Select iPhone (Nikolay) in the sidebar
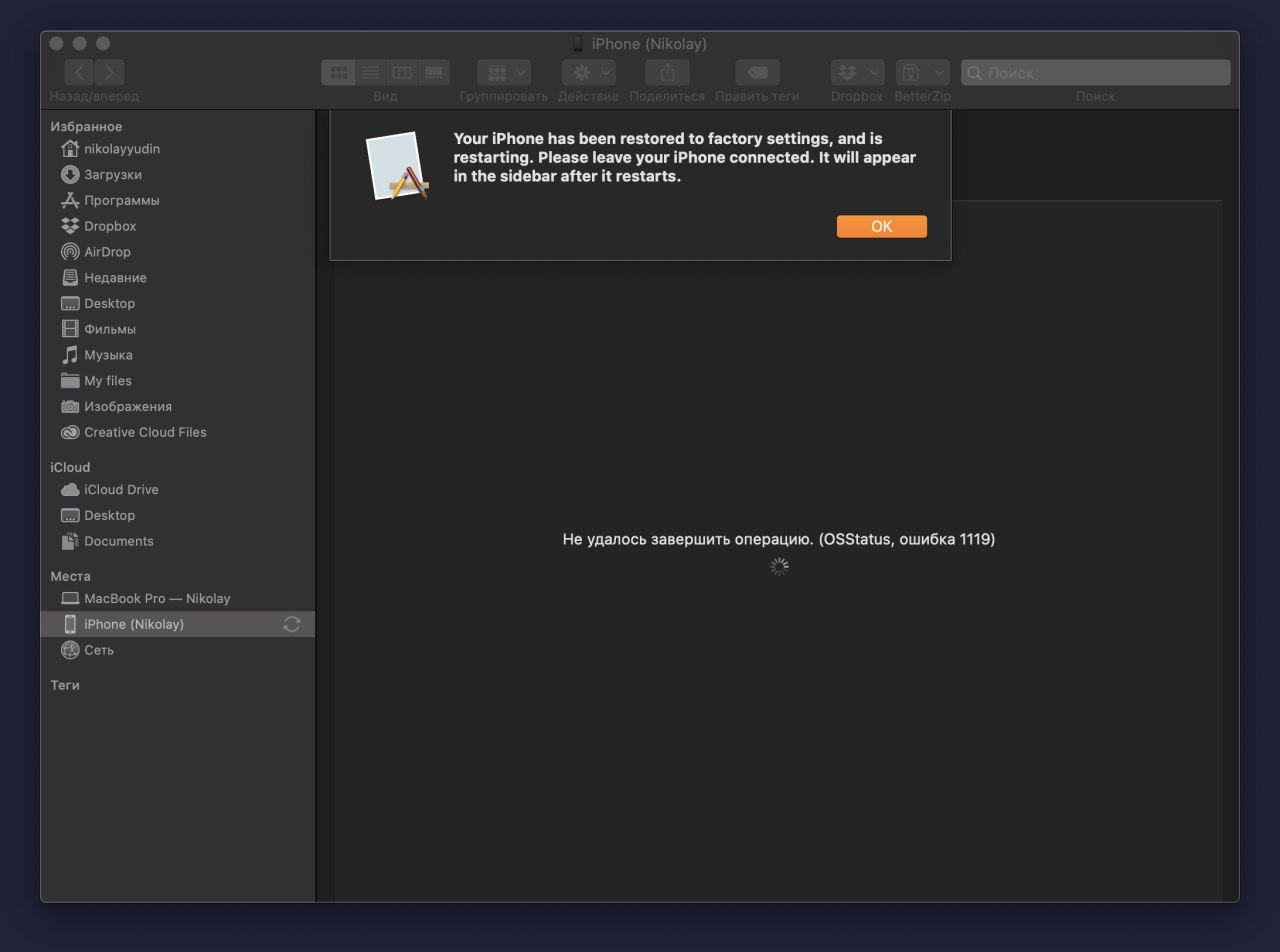The image size is (1280, 952). [x=178, y=624]
